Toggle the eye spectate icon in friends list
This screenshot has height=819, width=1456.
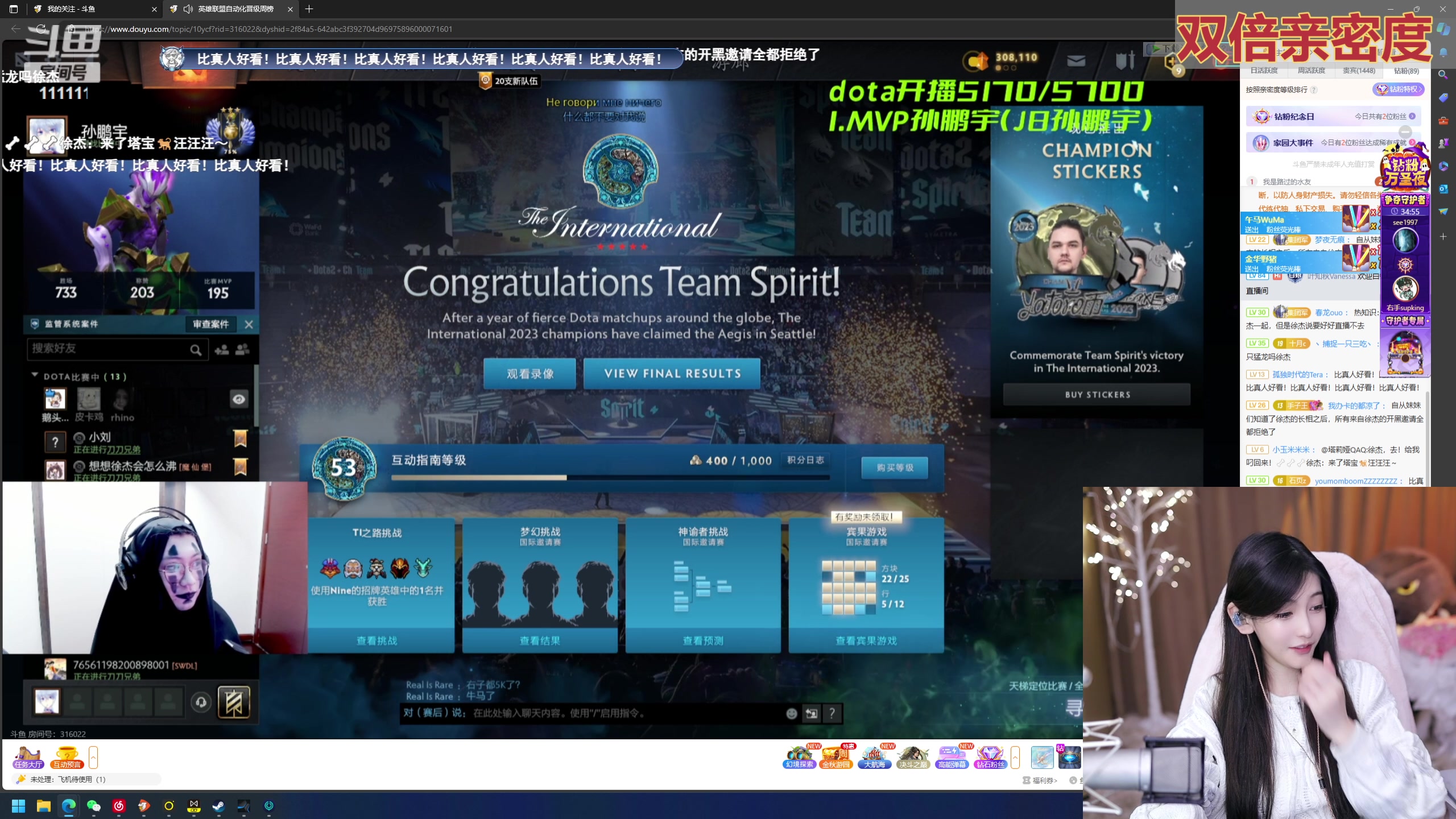[239, 399]
